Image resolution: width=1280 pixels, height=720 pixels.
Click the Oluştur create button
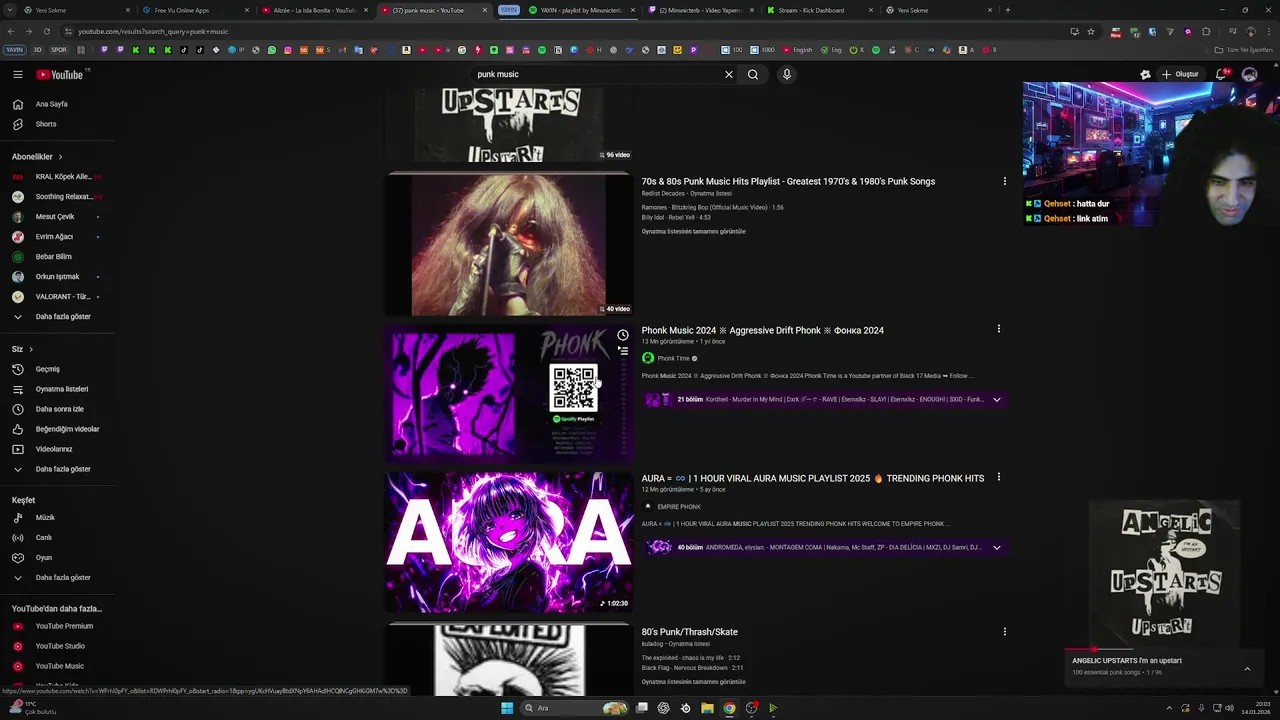click(x=1180, y=74)
